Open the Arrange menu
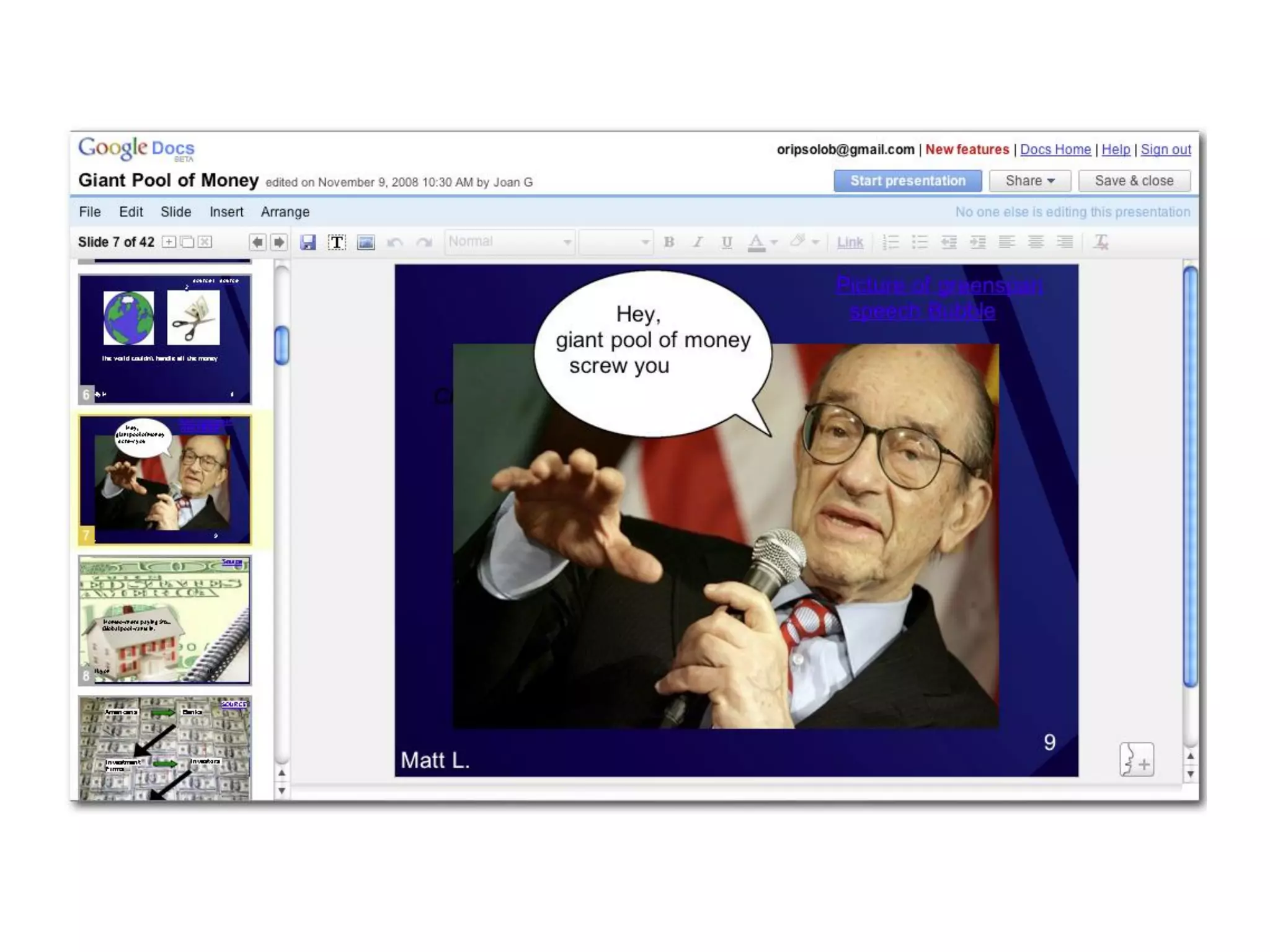1270x952 pixels. tap(285, 212)
